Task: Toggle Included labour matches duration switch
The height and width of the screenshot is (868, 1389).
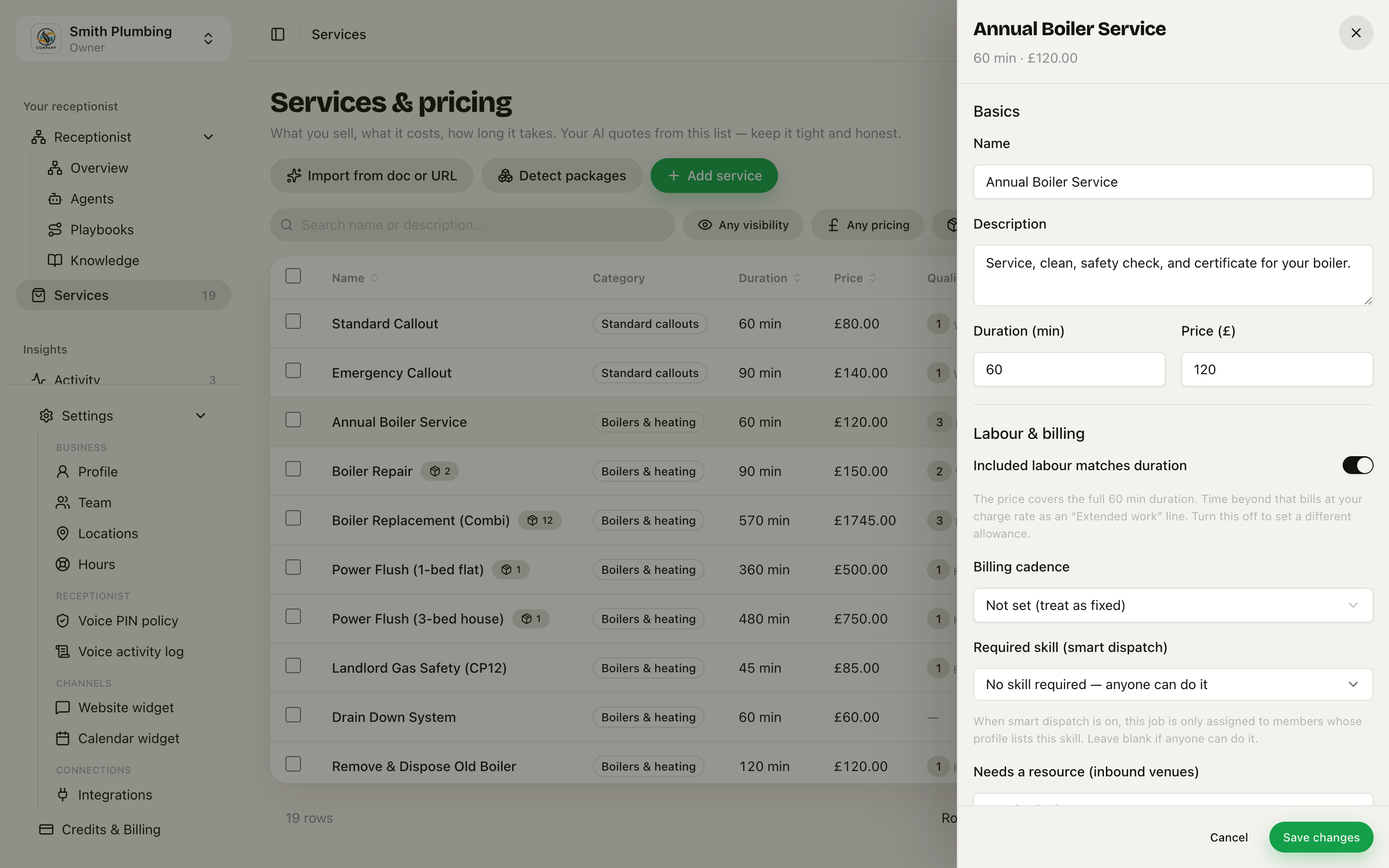Action: pos(1358,465)
